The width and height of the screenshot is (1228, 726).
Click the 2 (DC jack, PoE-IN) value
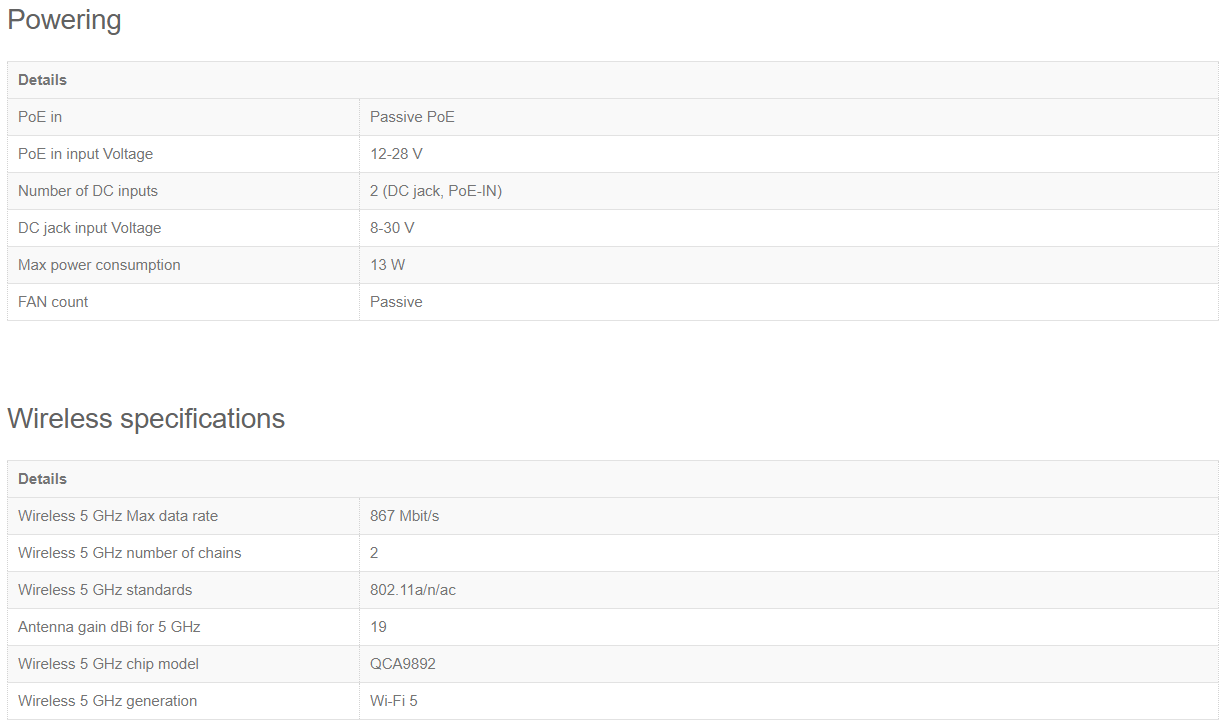[436, 191]
